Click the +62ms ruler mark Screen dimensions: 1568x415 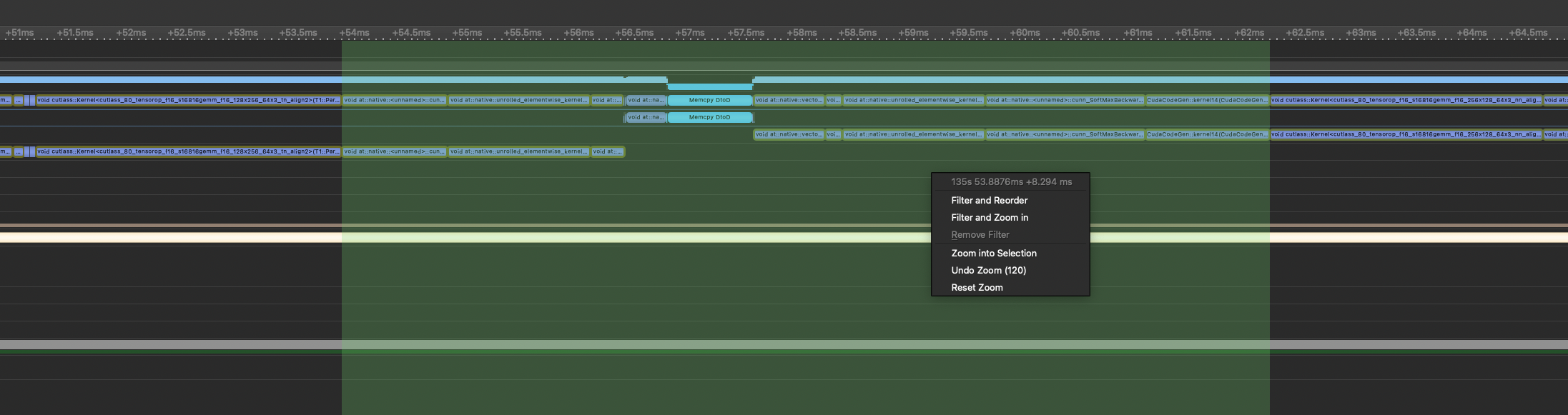(x=1248, y=33)
